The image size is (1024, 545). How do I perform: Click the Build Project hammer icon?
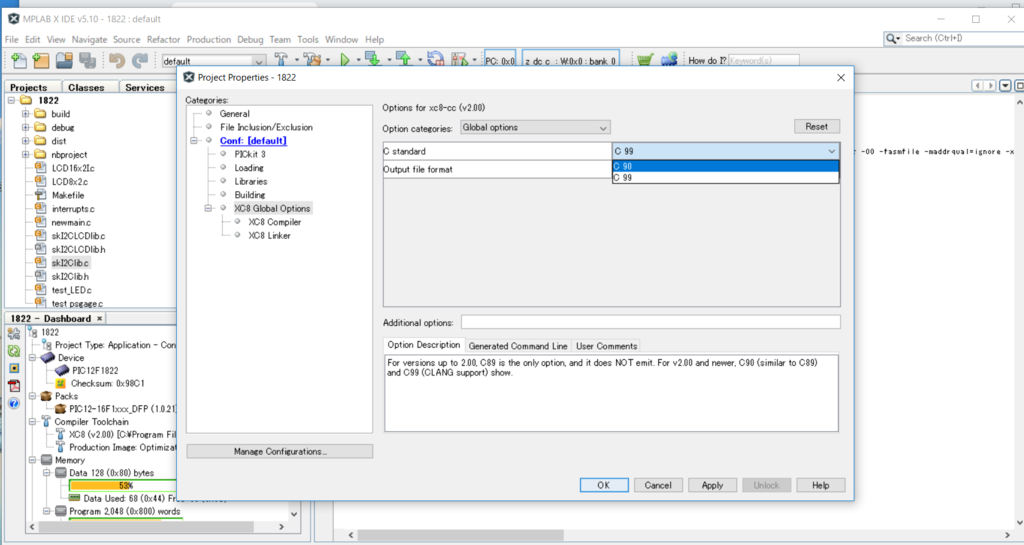281,60
